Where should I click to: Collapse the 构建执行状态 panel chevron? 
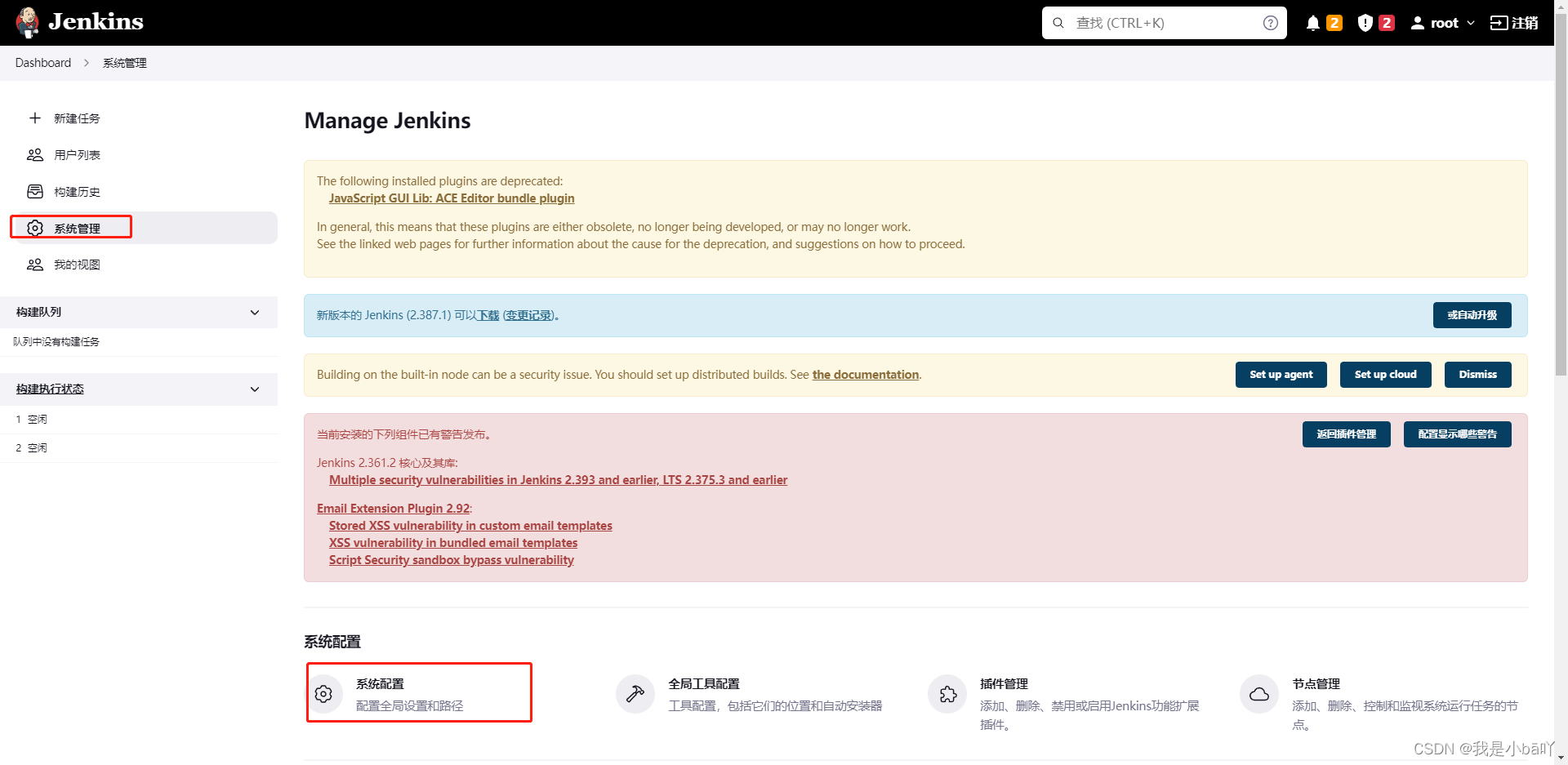pos(255,389)
